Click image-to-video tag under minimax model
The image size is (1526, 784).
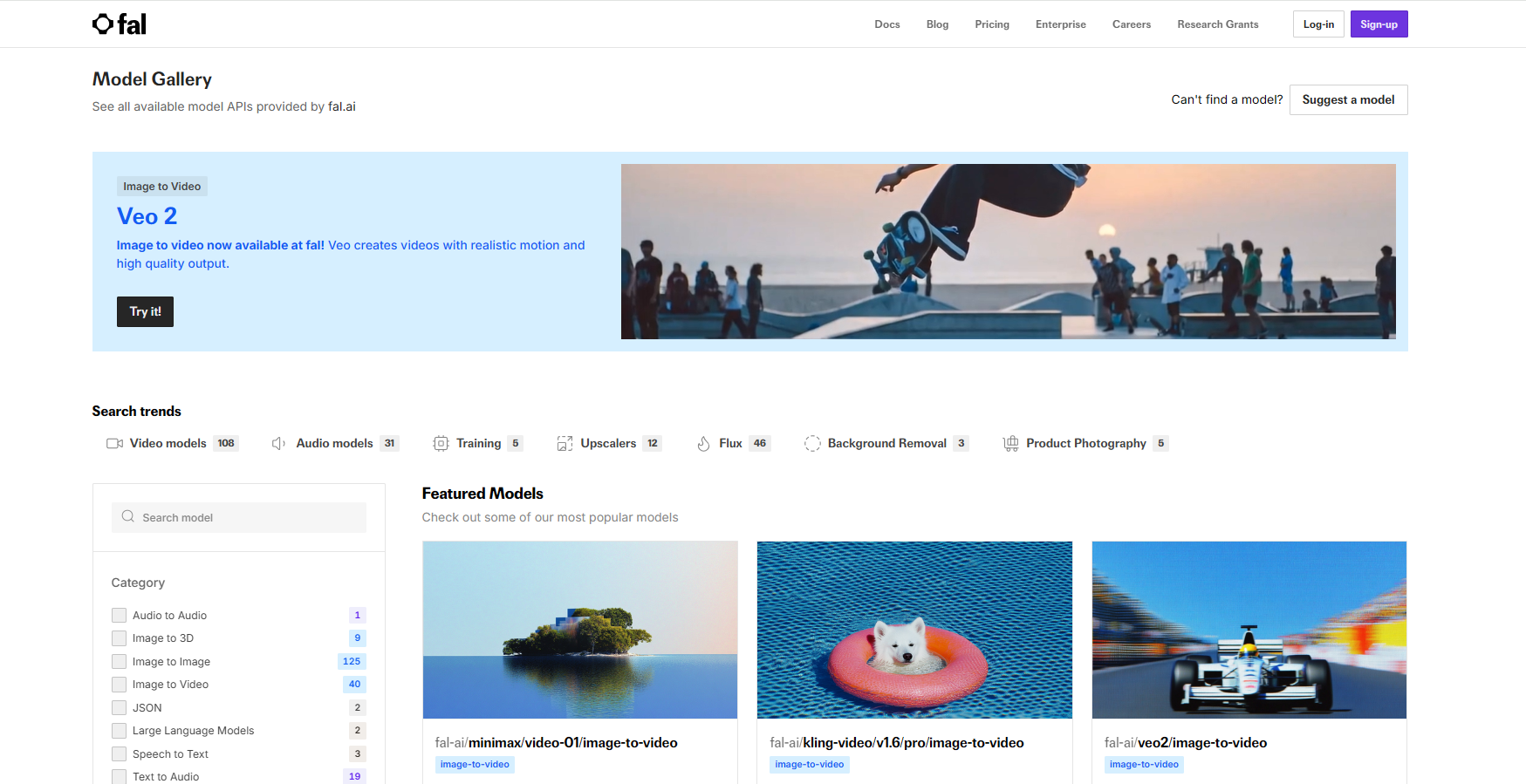click(475, 765)
